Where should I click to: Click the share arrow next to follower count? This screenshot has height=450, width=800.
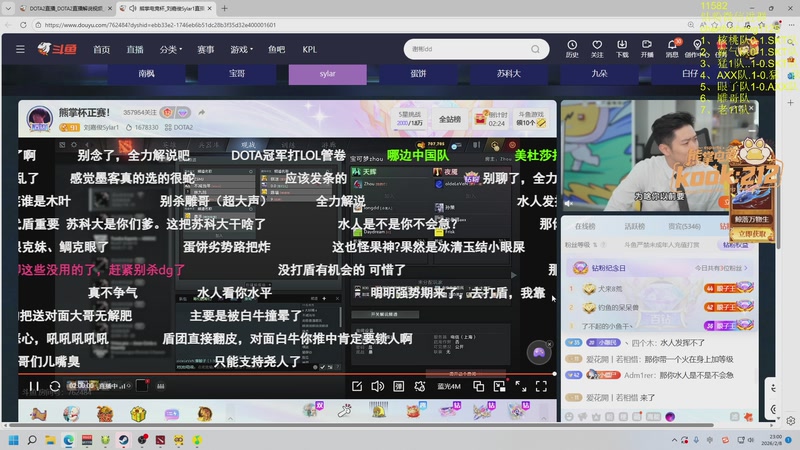point(202,112)
